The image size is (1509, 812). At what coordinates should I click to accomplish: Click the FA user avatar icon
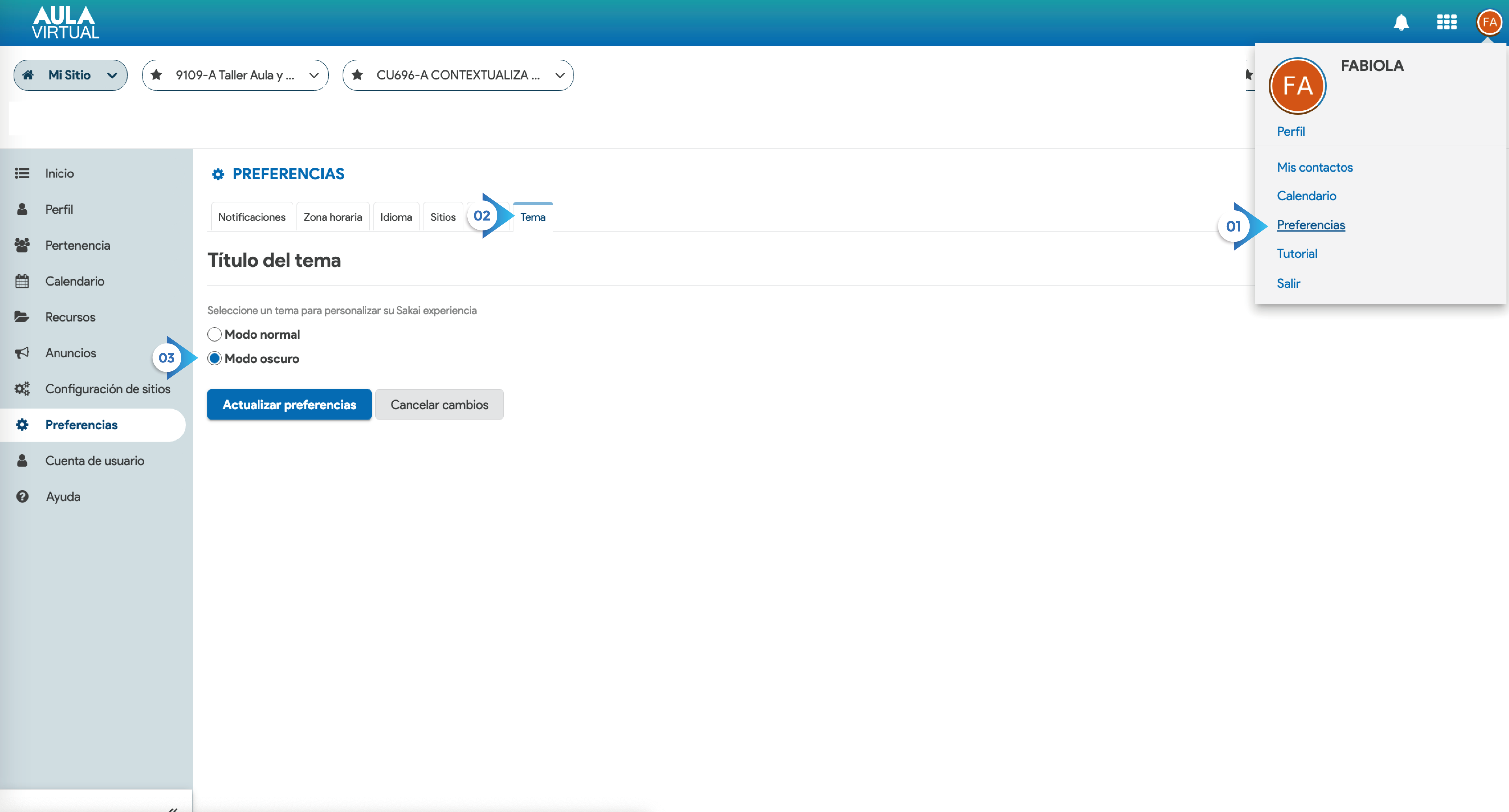tap(1489, 23)
